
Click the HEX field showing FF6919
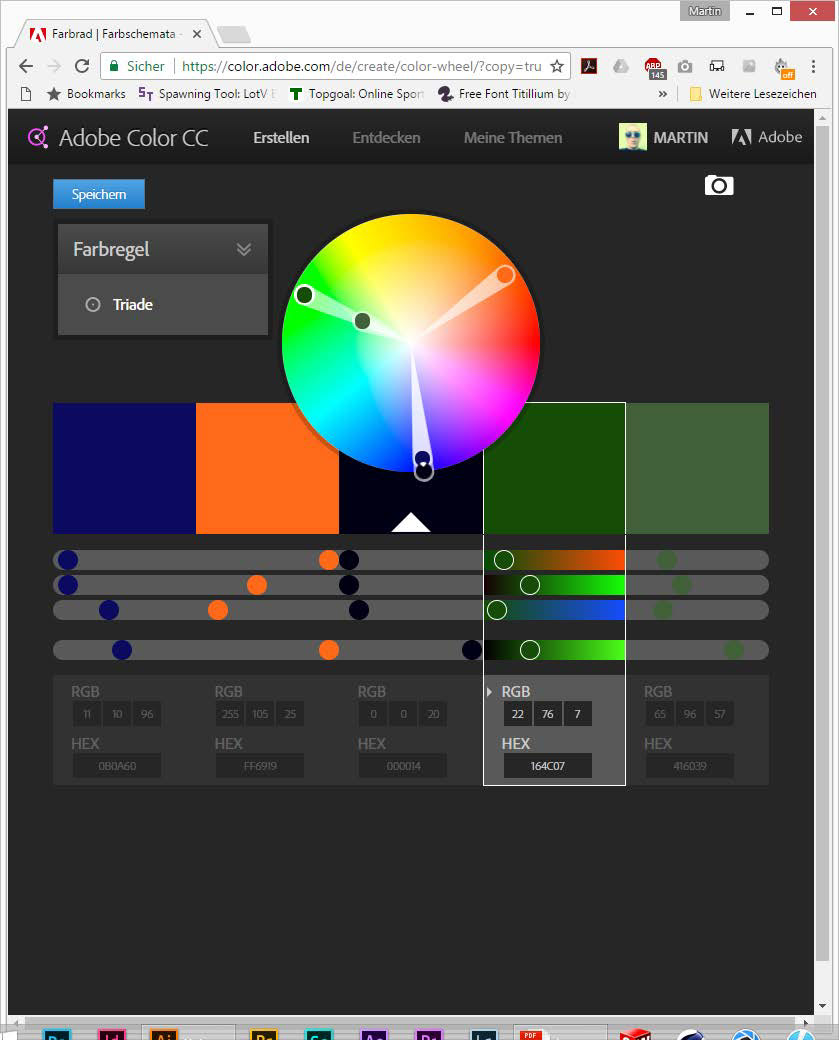[x=260, y=765]
